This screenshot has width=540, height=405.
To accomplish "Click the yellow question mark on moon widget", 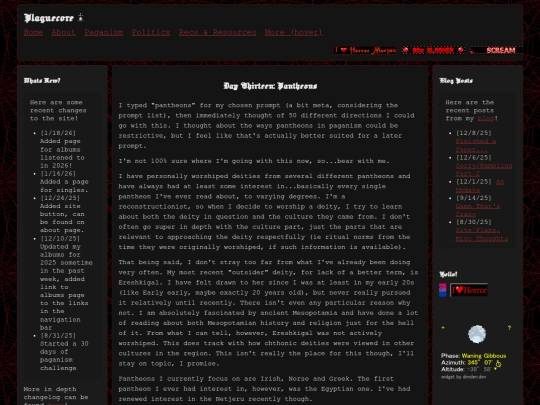I will (x=509, y=328).
